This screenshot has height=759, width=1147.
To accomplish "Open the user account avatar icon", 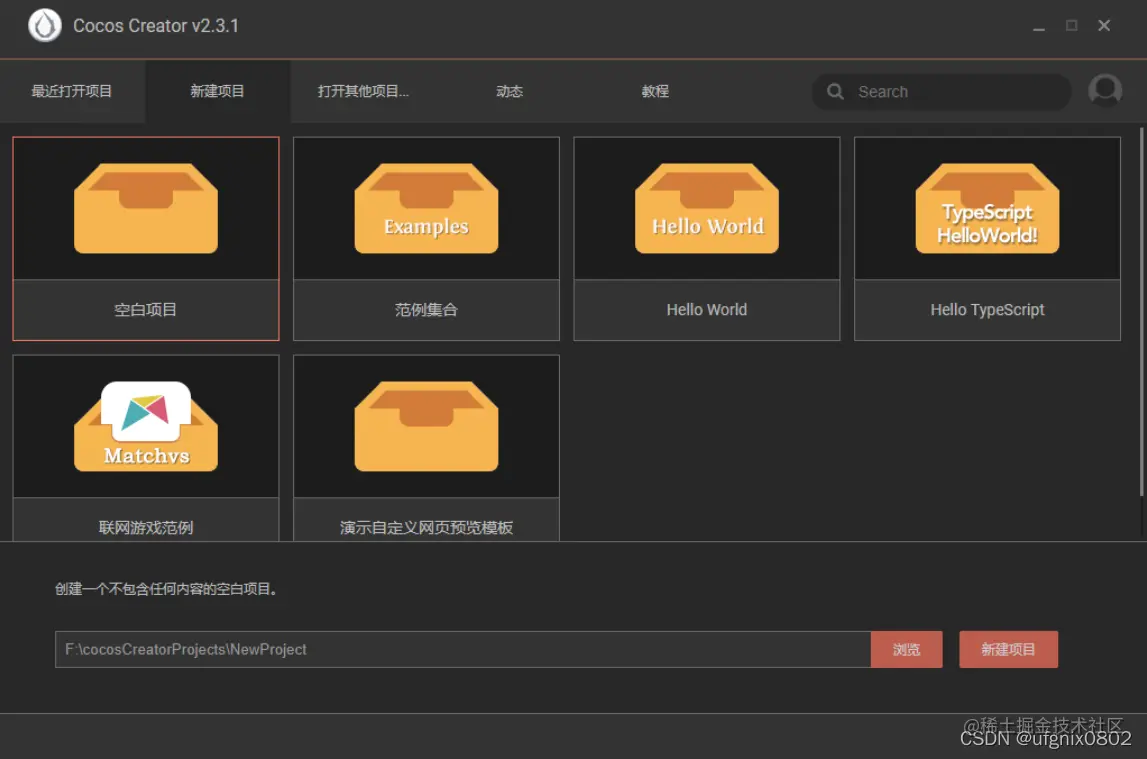I will tap(1105, 91).
